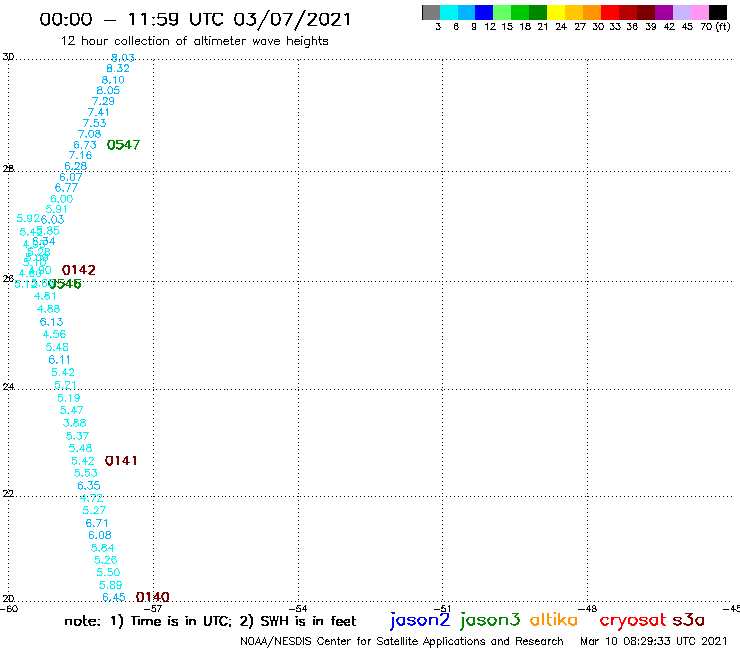Viewport: 740px width, 650px height.
Task: Click the yellow swatch in the color scale
Action: (556, 12)
